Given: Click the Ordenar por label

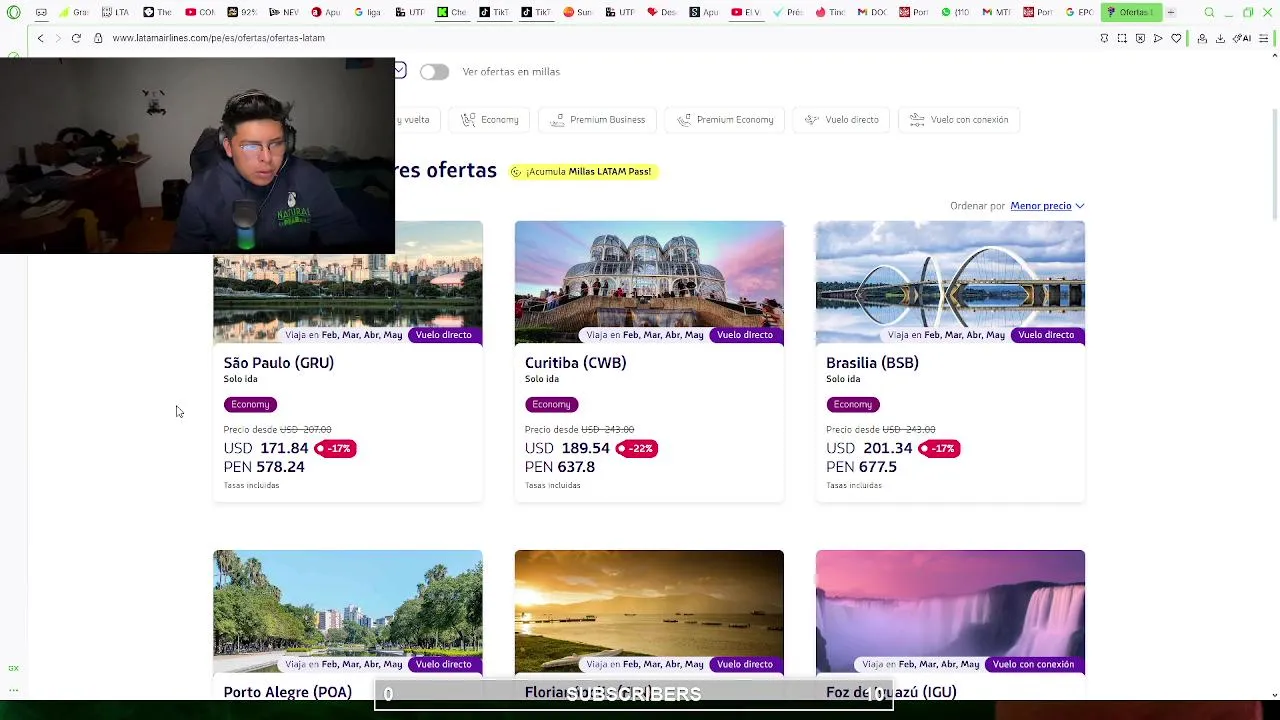Looking at the screenshot, I should [x=977, y=206].
